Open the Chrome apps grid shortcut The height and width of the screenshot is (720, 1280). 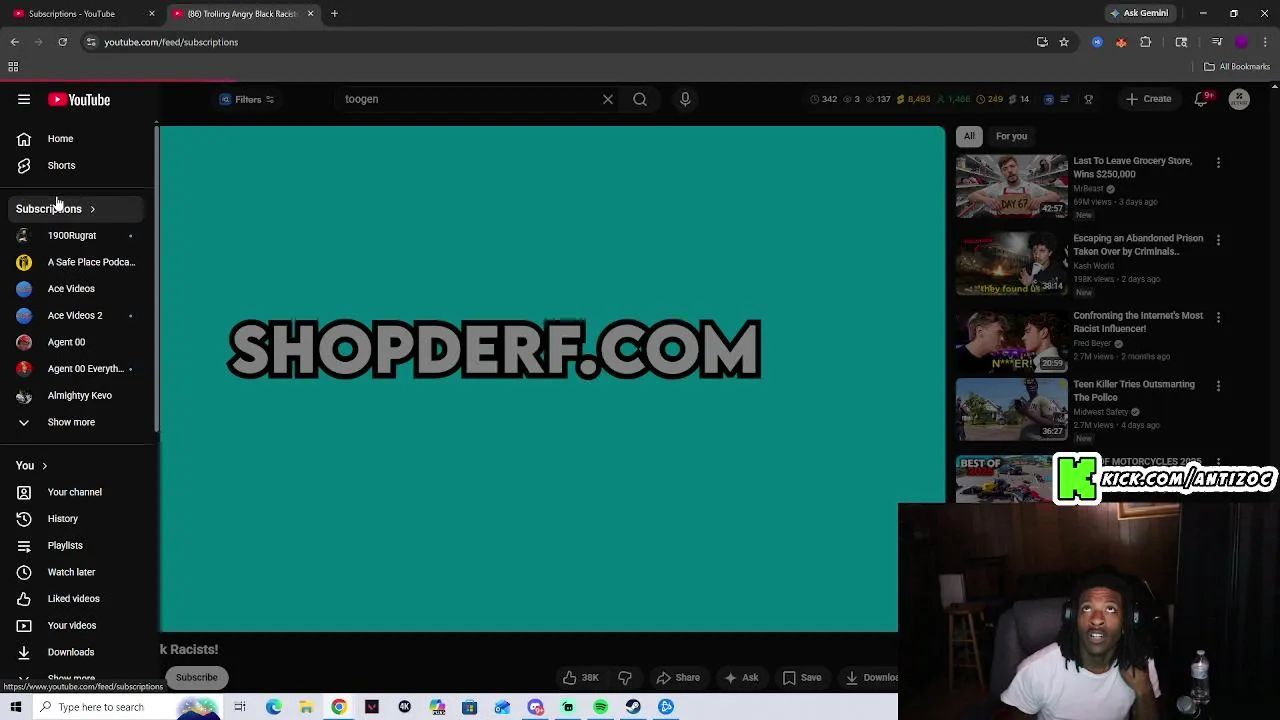coord(13,67)
